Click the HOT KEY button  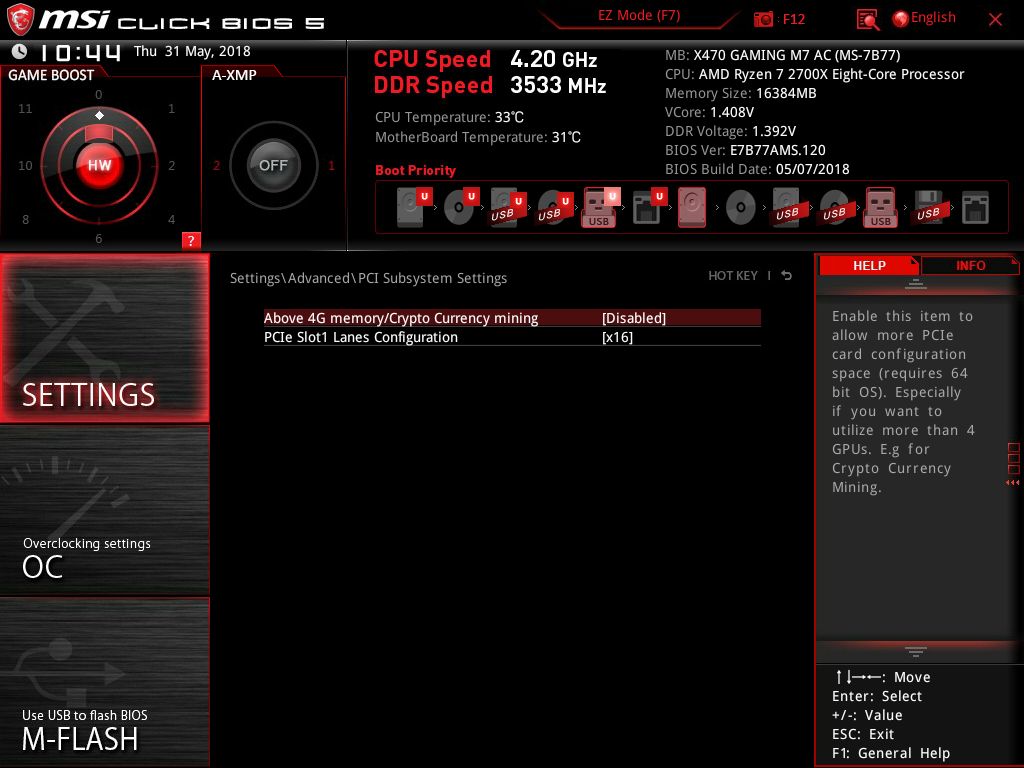[733, 276]
